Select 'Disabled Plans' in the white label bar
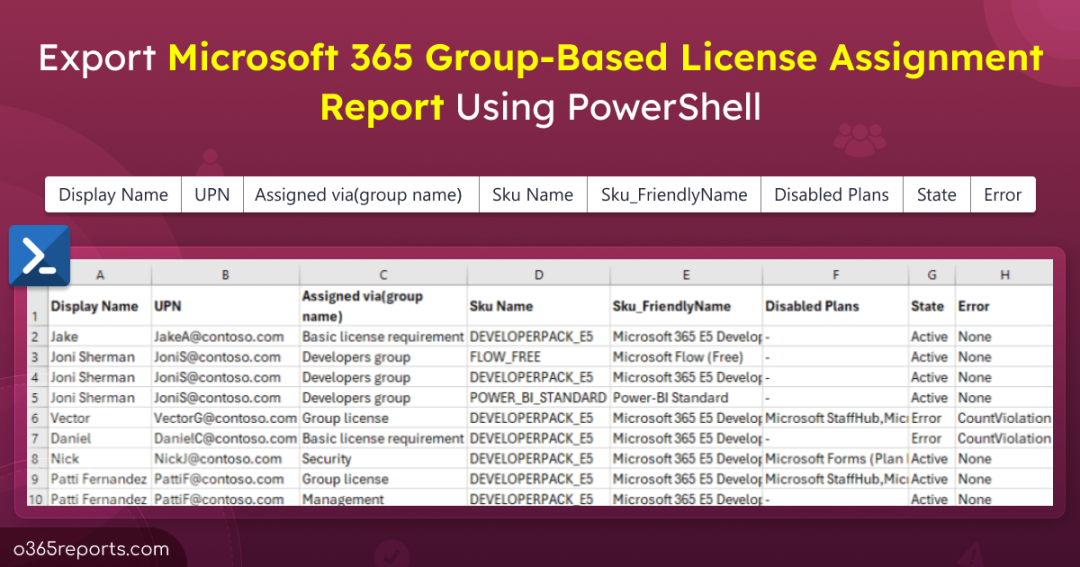Image resolution: width=1080 pixels, height=567 pixels. (831, 195)
